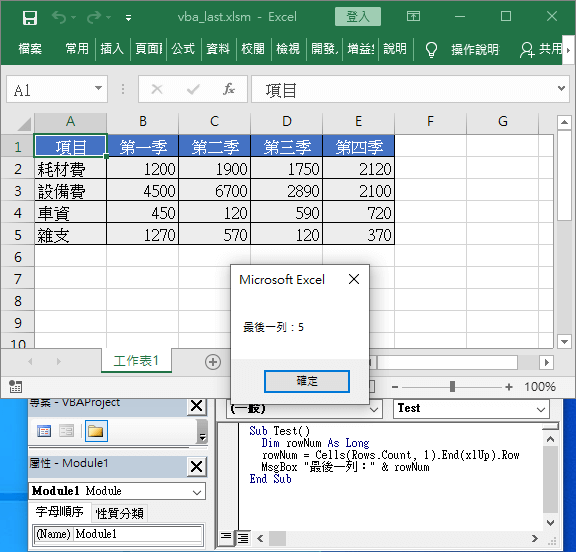Open the 插入 ribbon tab

(112, 49)
